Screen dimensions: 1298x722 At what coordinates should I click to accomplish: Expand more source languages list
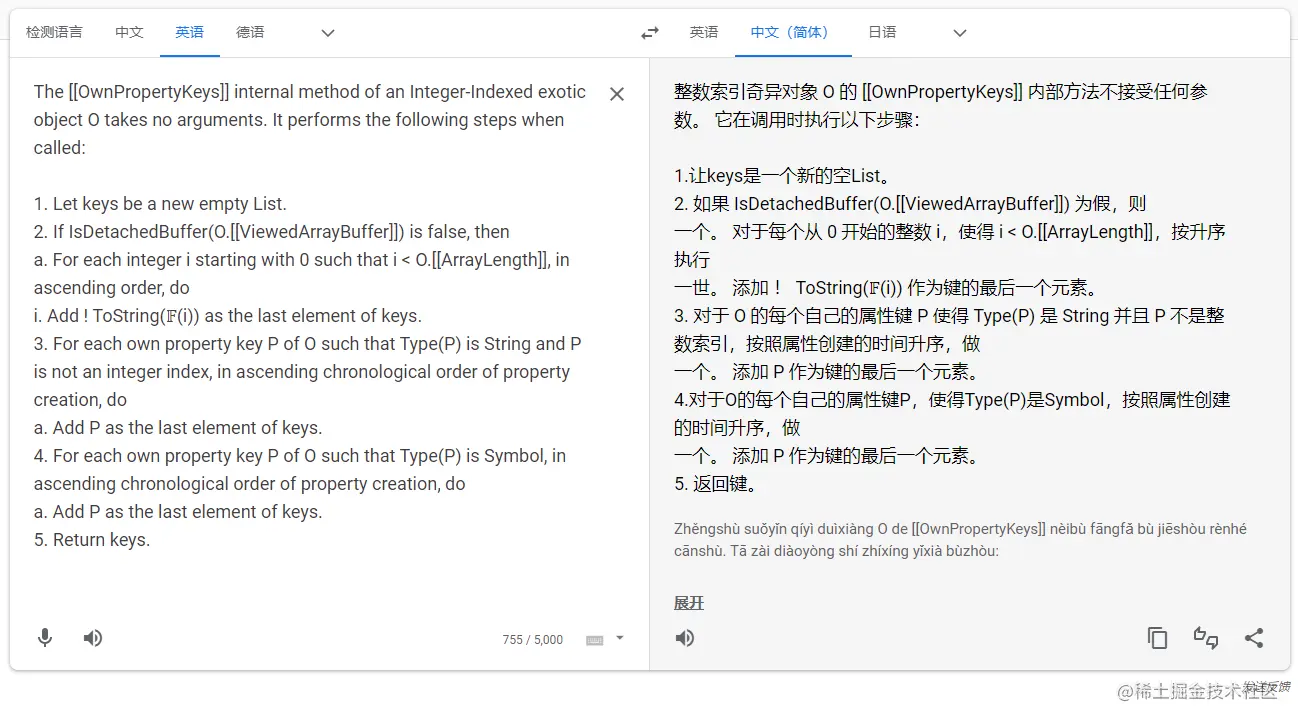[328, 33]
